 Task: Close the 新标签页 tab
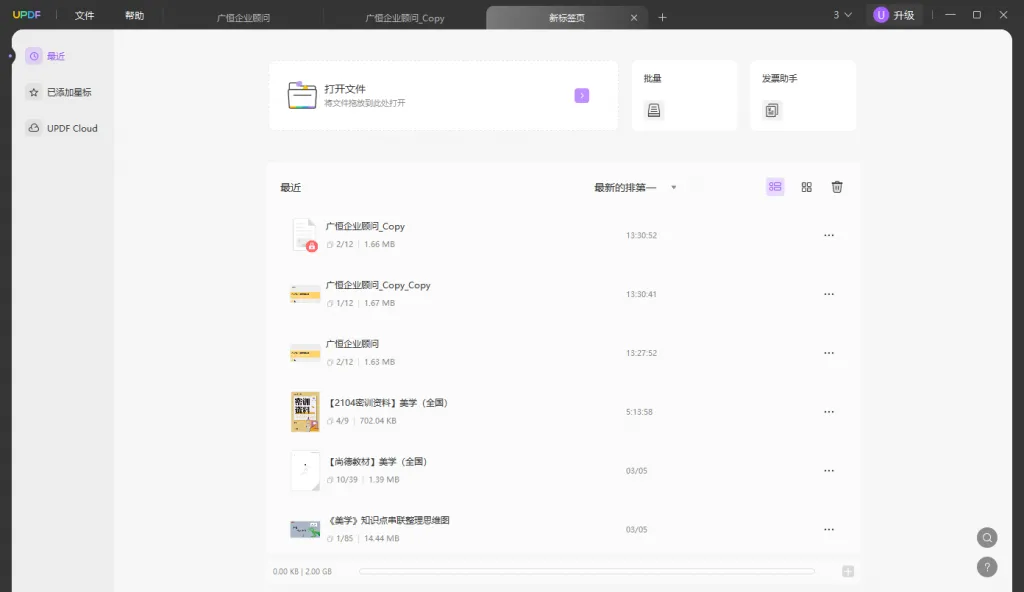tap(633, 18)
